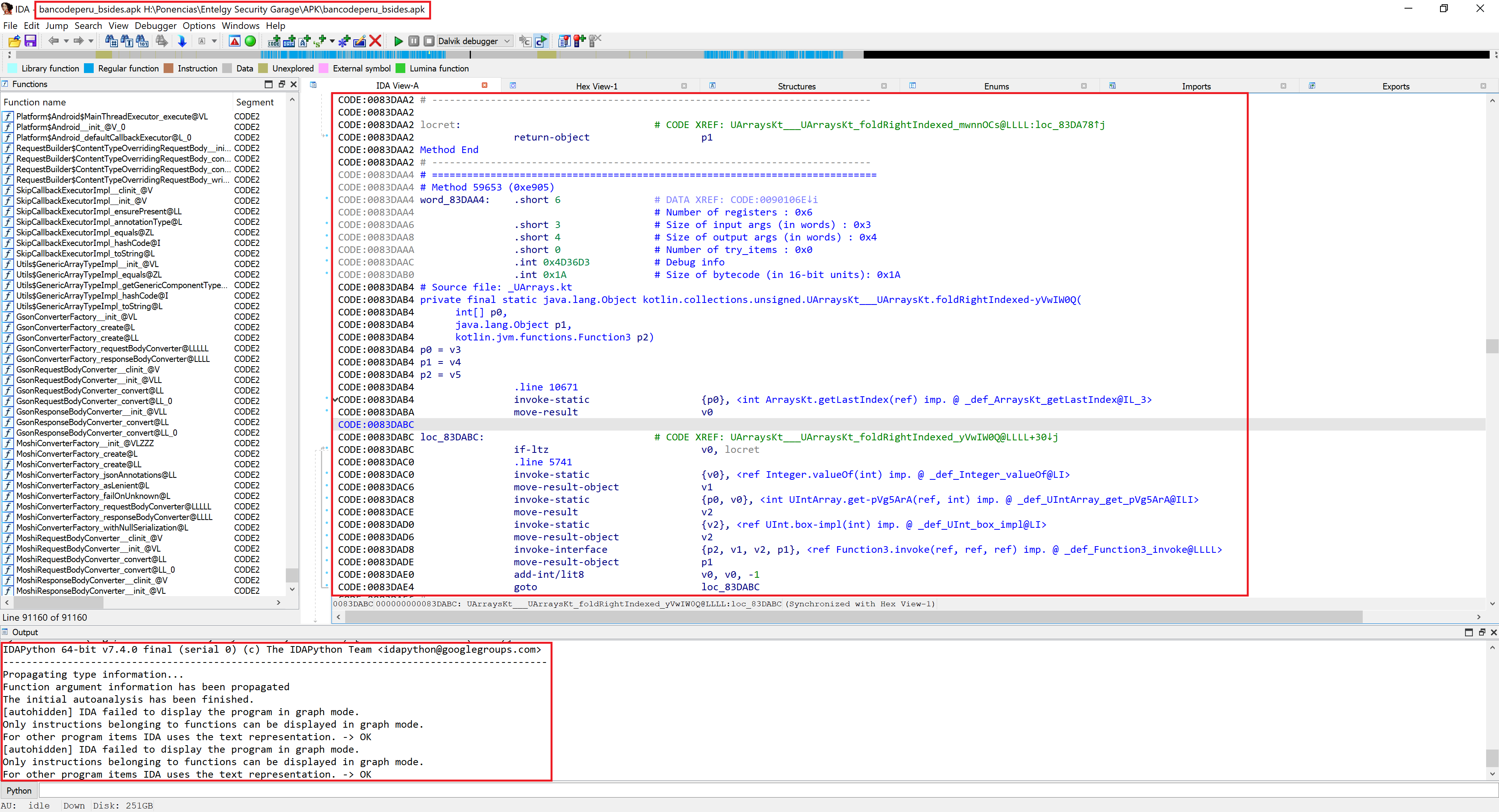Click the delete breakpoint X icon
This screenshot has height=812, width=1499.
click(x=595, y=41)
